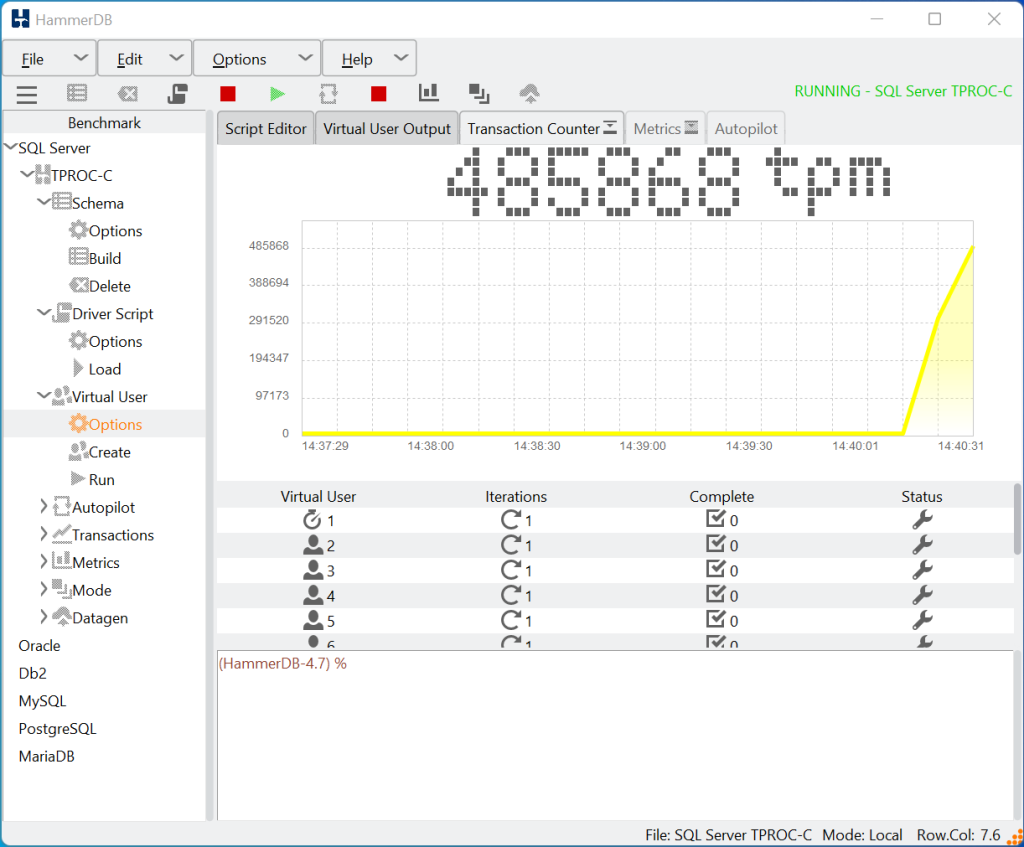Click the Complete checkbox for user 4
Image resolution: width=1024 pixels, height=847 pixels.
coord(716,594)
